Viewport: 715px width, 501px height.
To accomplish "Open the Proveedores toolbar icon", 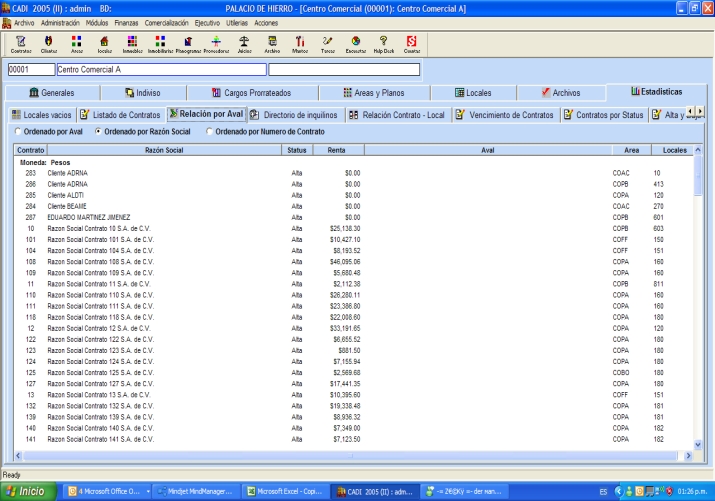I will click(x=216, y=42).
